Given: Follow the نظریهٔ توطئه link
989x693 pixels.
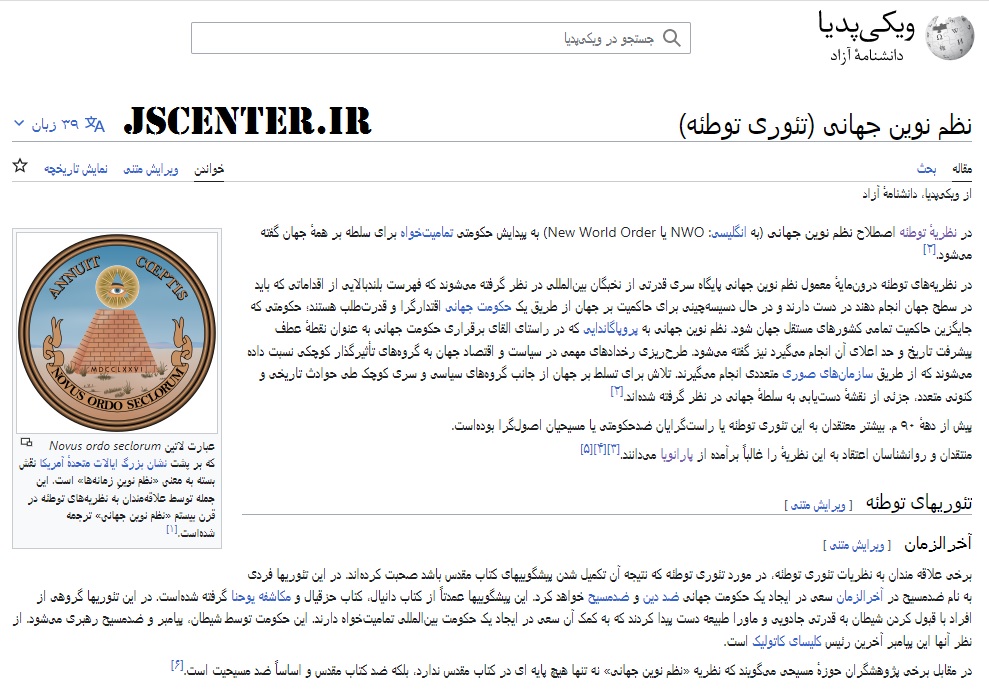Looking at the screenshot, I should click(x=928, y=233).
